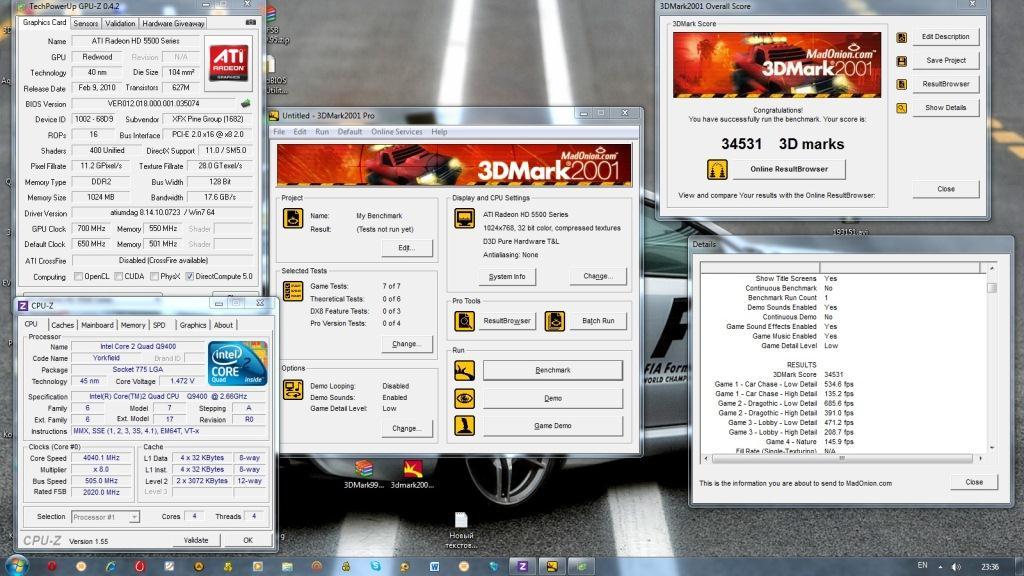Click the Demo eye icon
The height and width of the screenshot is (576, 1024).
(464, 398)
